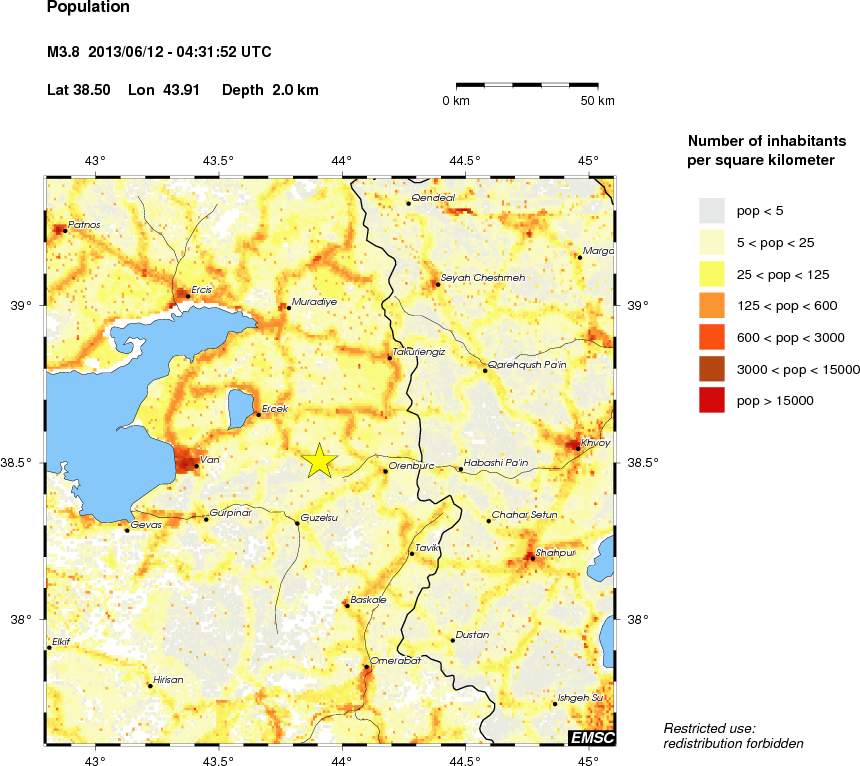
Task: Click the Orenburc town marker
Action: [x=386, y=470]
